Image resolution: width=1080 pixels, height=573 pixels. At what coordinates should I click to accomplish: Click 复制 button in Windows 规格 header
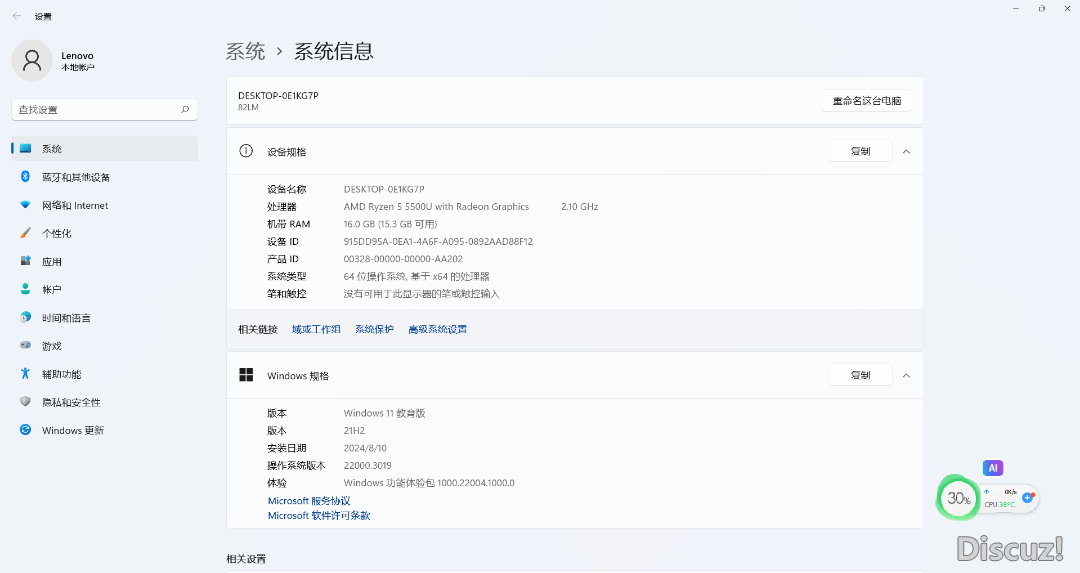[860, 375]
